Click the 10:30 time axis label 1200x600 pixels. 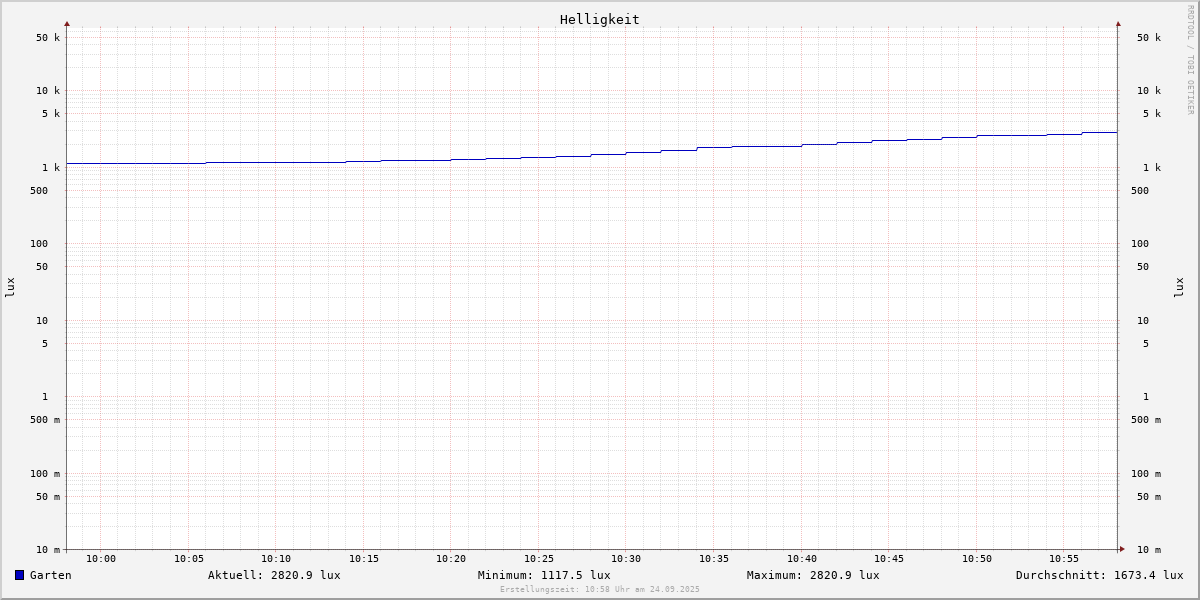point(626,559)
